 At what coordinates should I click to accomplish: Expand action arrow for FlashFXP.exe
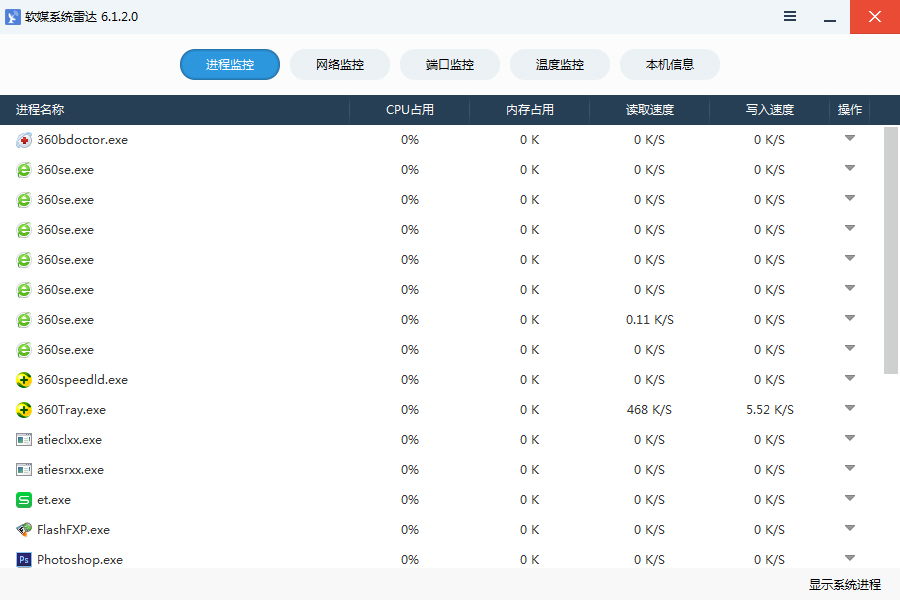(850, 529)
